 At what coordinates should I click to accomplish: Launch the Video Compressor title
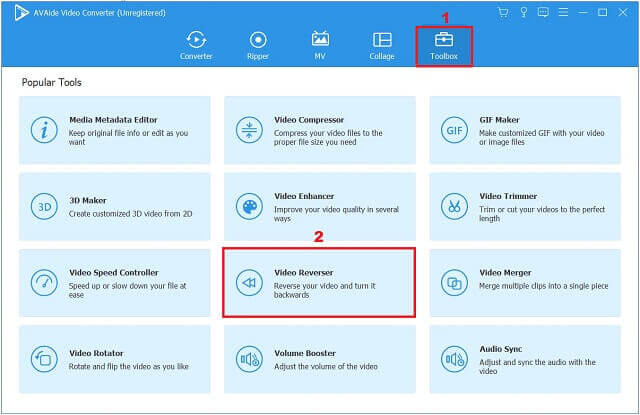(x=309, y=120)
